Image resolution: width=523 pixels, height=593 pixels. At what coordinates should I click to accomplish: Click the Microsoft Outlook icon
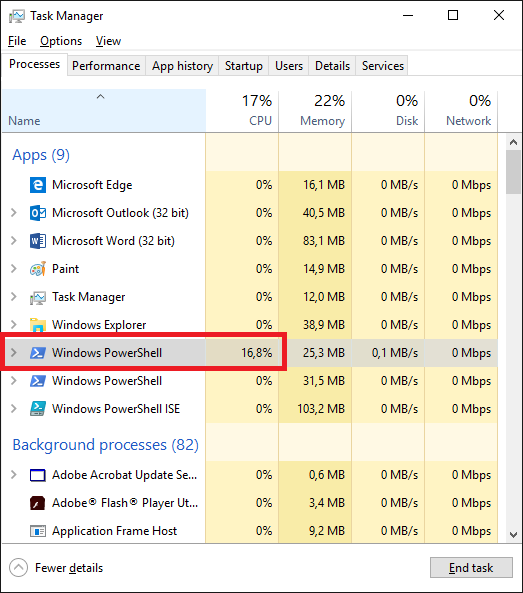38,213
